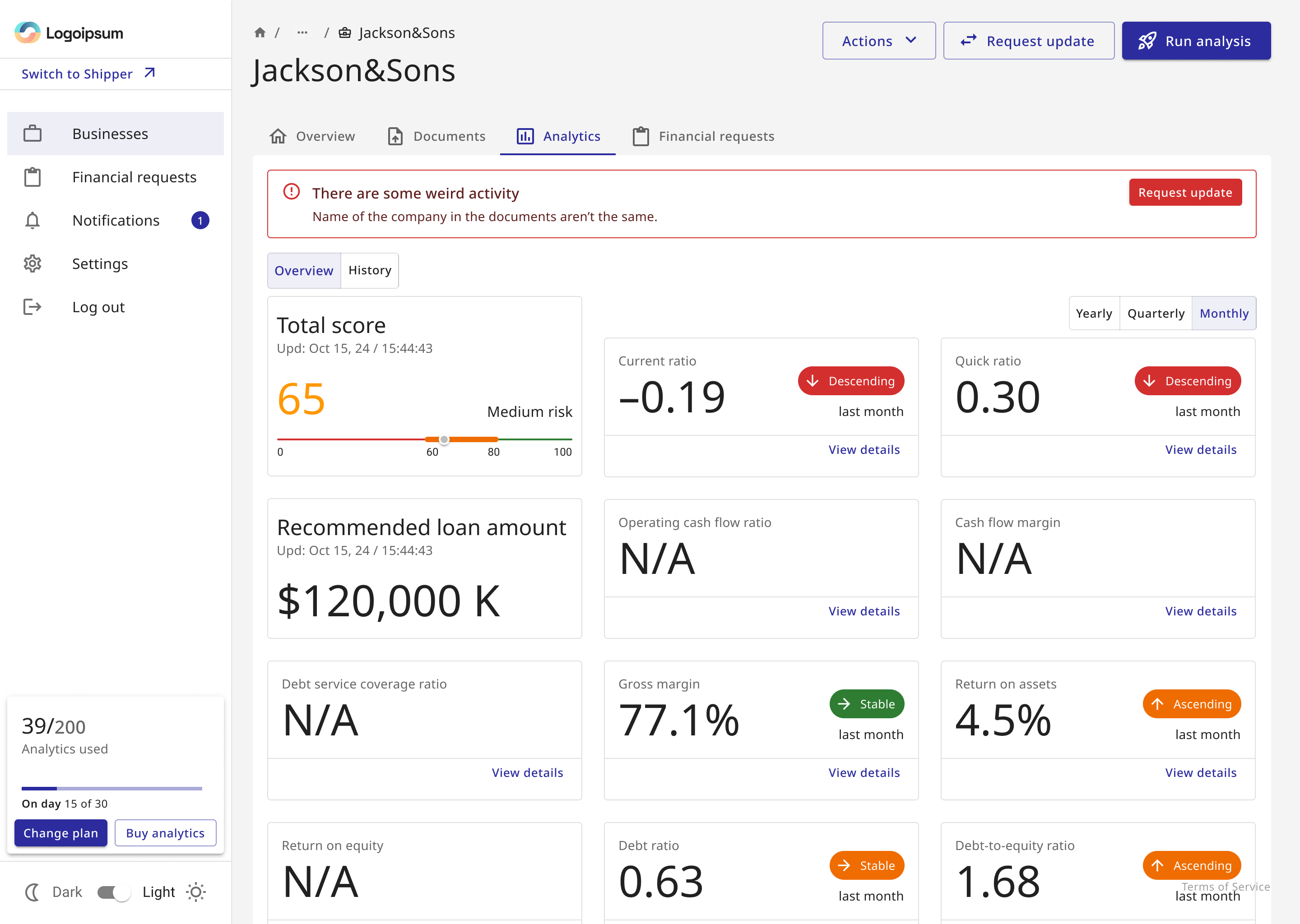Select the Monthly period
1300x924 pixels.
1224,313
